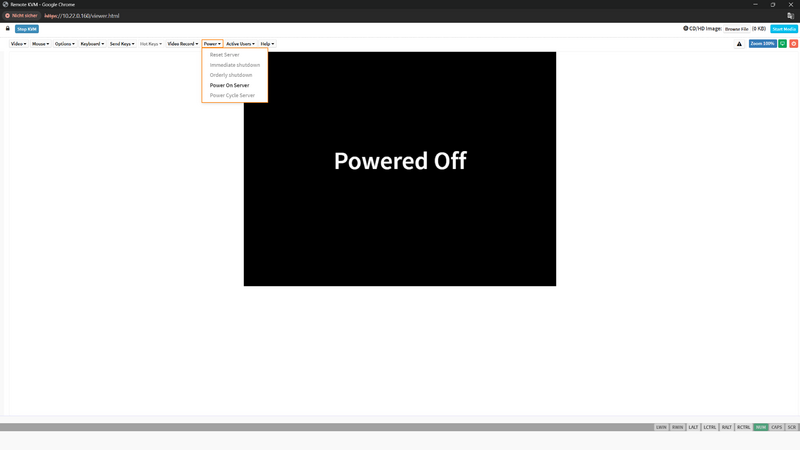Open the Keyboard dropdown menu
Viewport: 800px width, 450px height.
click(92, 44)
